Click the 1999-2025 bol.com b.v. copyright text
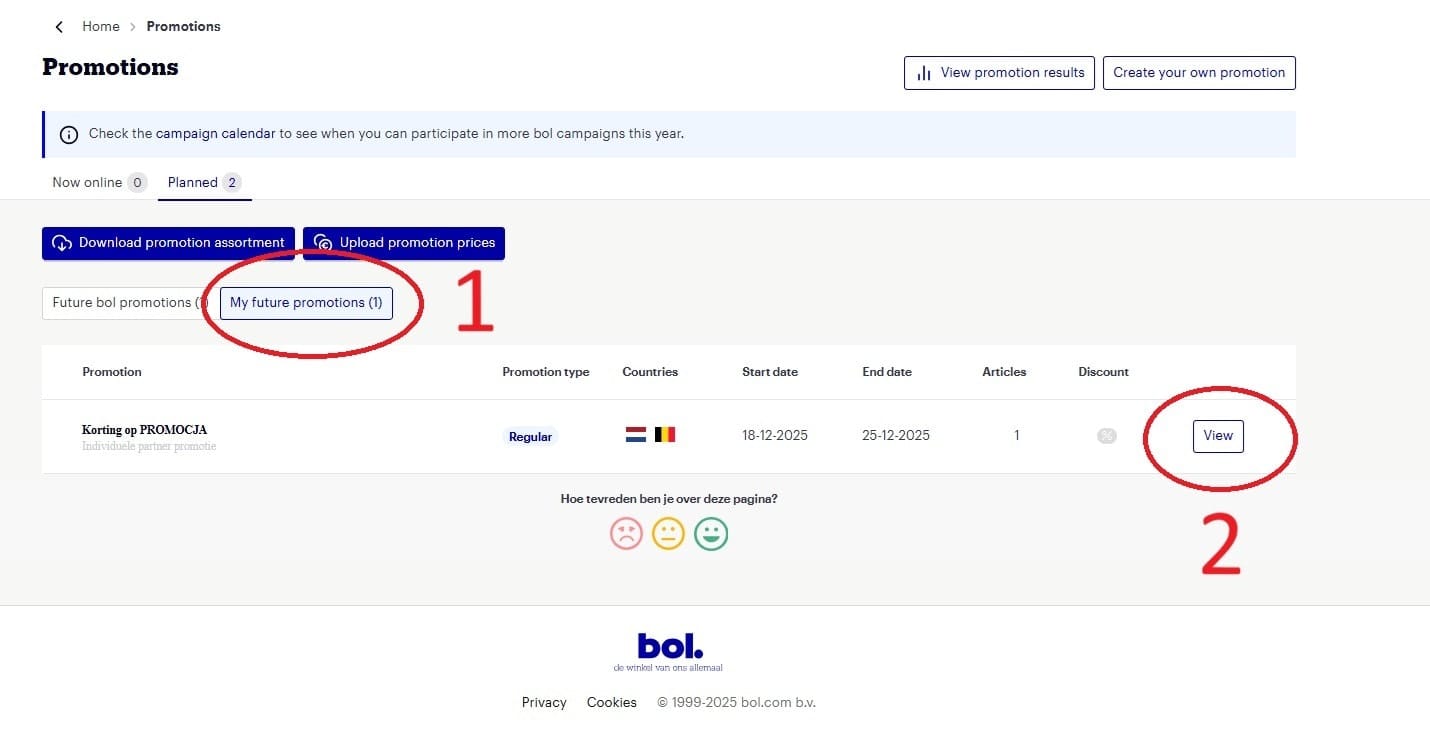Image resolution: width=1430 pixels, height=733 pixels. click(x=736, y=702)
